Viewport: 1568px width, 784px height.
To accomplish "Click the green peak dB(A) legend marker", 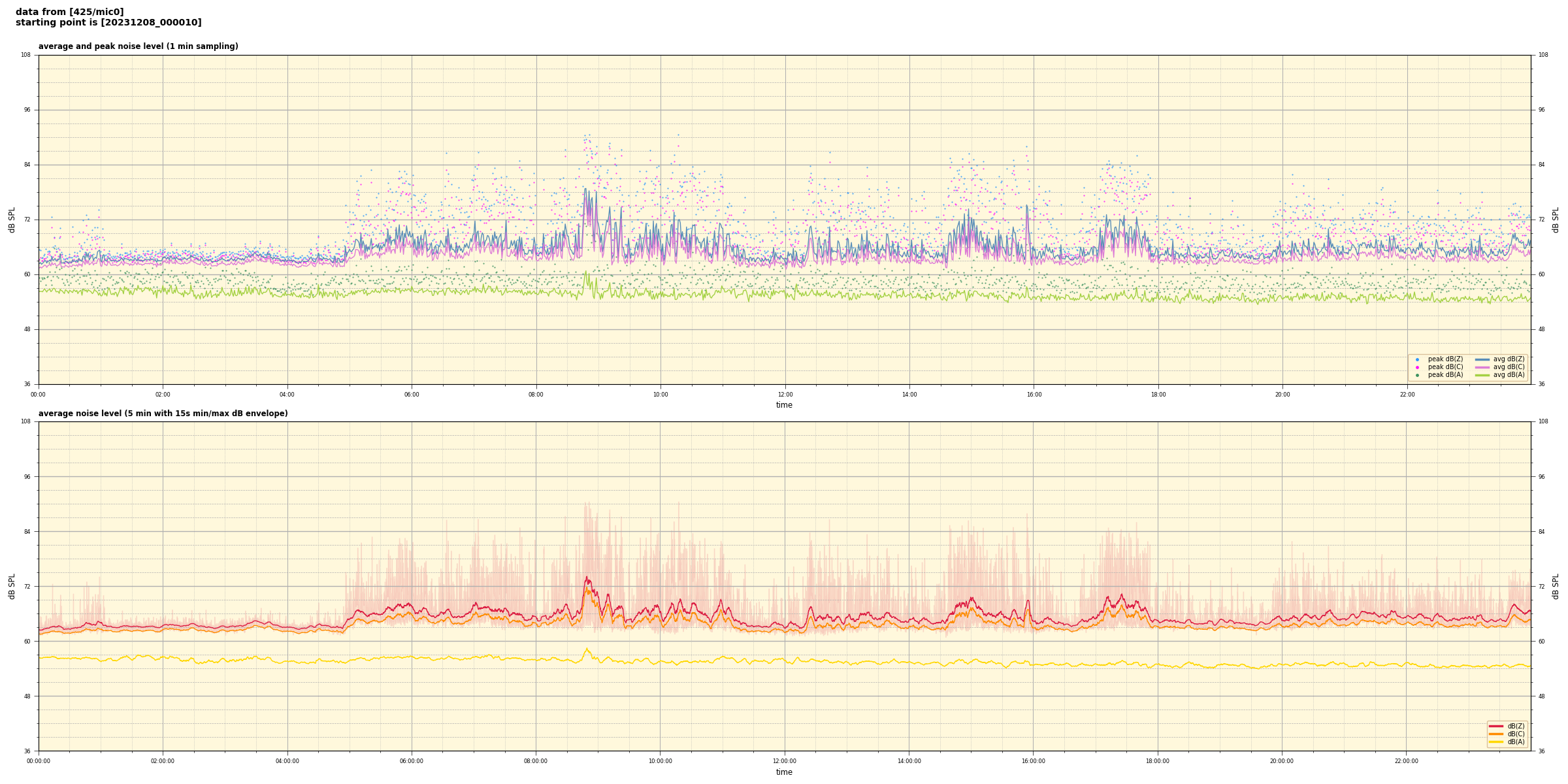I will pos(1417,375).
